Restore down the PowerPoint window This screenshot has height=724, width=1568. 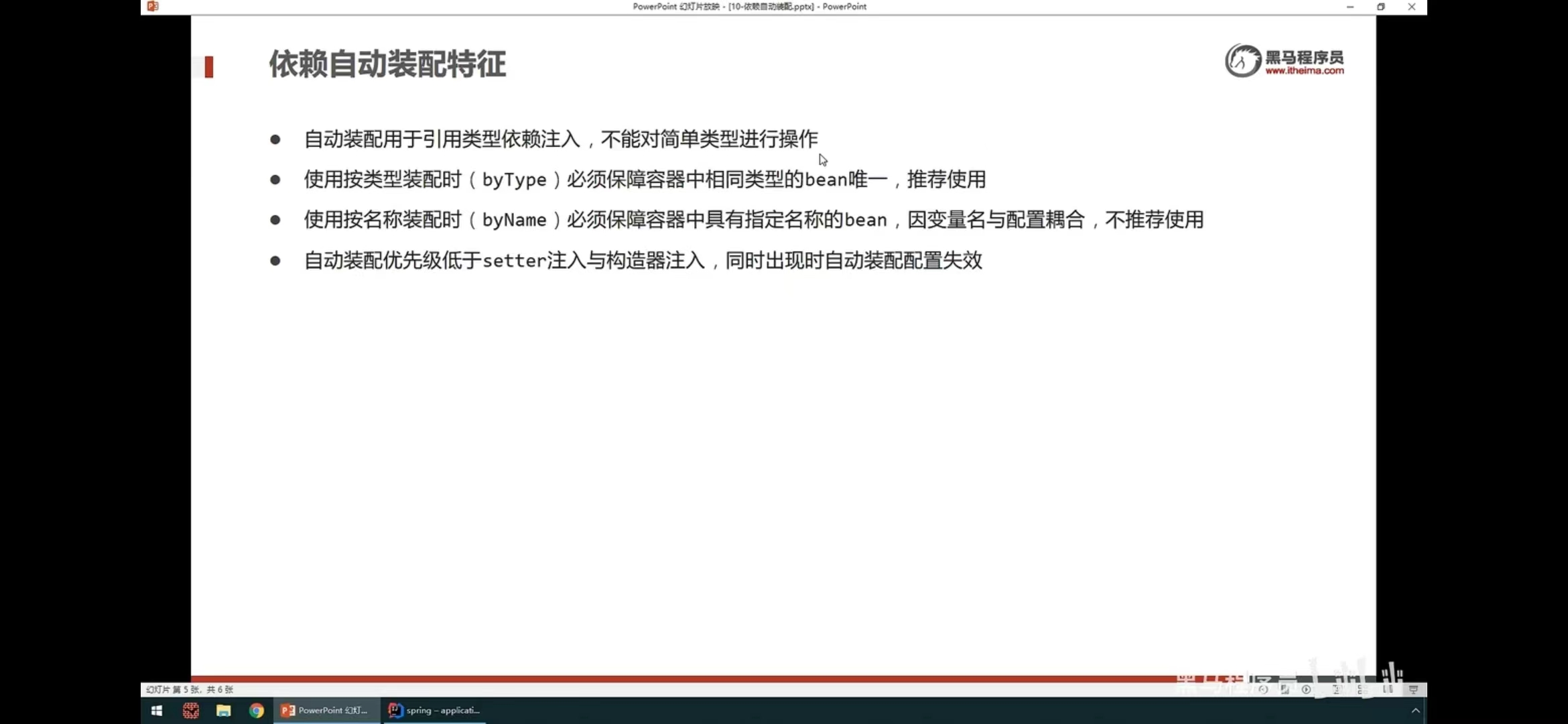(x=1380, y=7)
